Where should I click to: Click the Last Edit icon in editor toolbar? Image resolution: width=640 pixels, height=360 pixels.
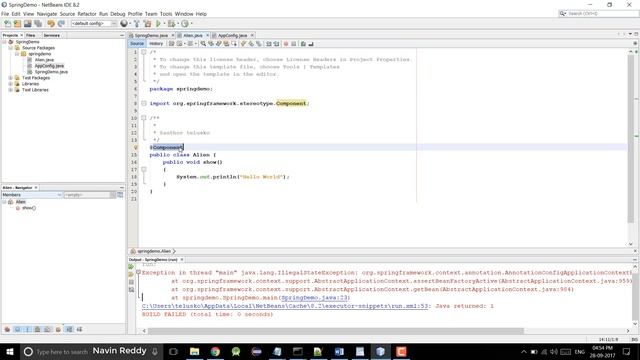click(x=171, y=44)
